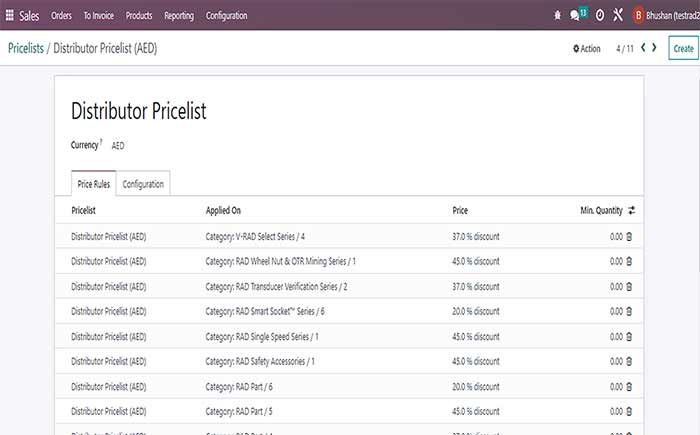This screenshot has height=435, width=700.
Task: Click 20.0 % discount for RAD Part / 6
Action: tap(475, 387)
